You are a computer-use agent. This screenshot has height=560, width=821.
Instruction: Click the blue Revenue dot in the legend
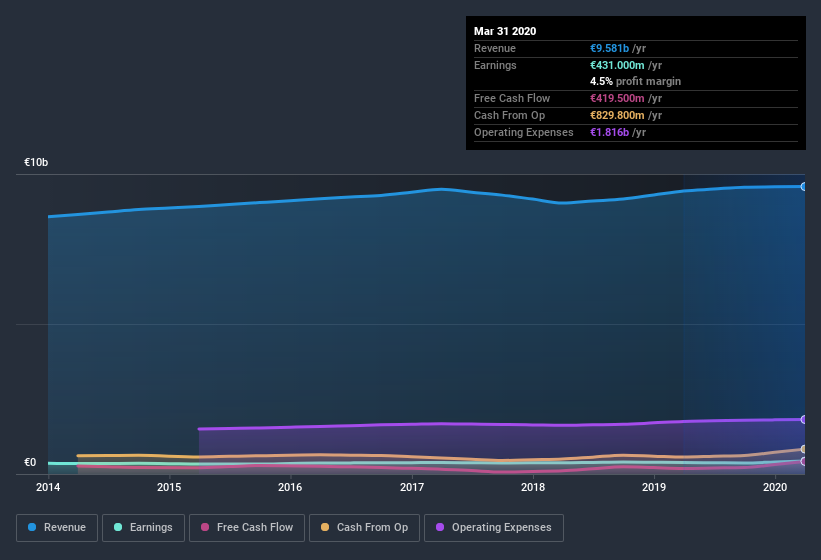tap(32, 527)
